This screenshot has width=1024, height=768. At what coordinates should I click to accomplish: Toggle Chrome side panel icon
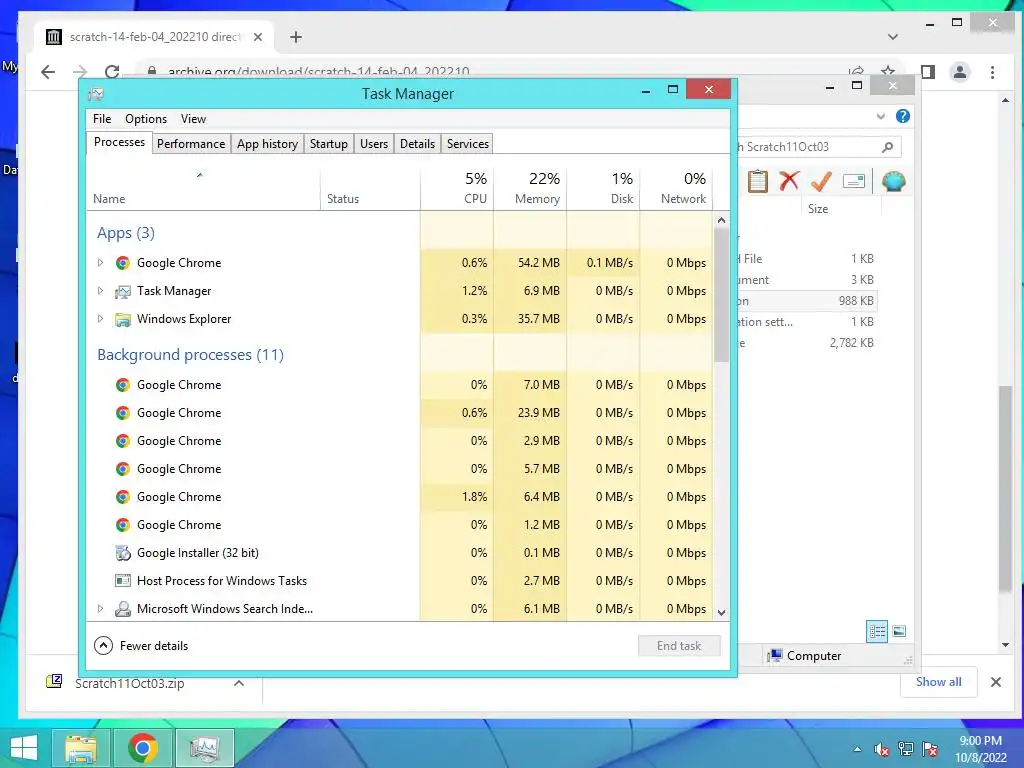(x=927, y=72)
